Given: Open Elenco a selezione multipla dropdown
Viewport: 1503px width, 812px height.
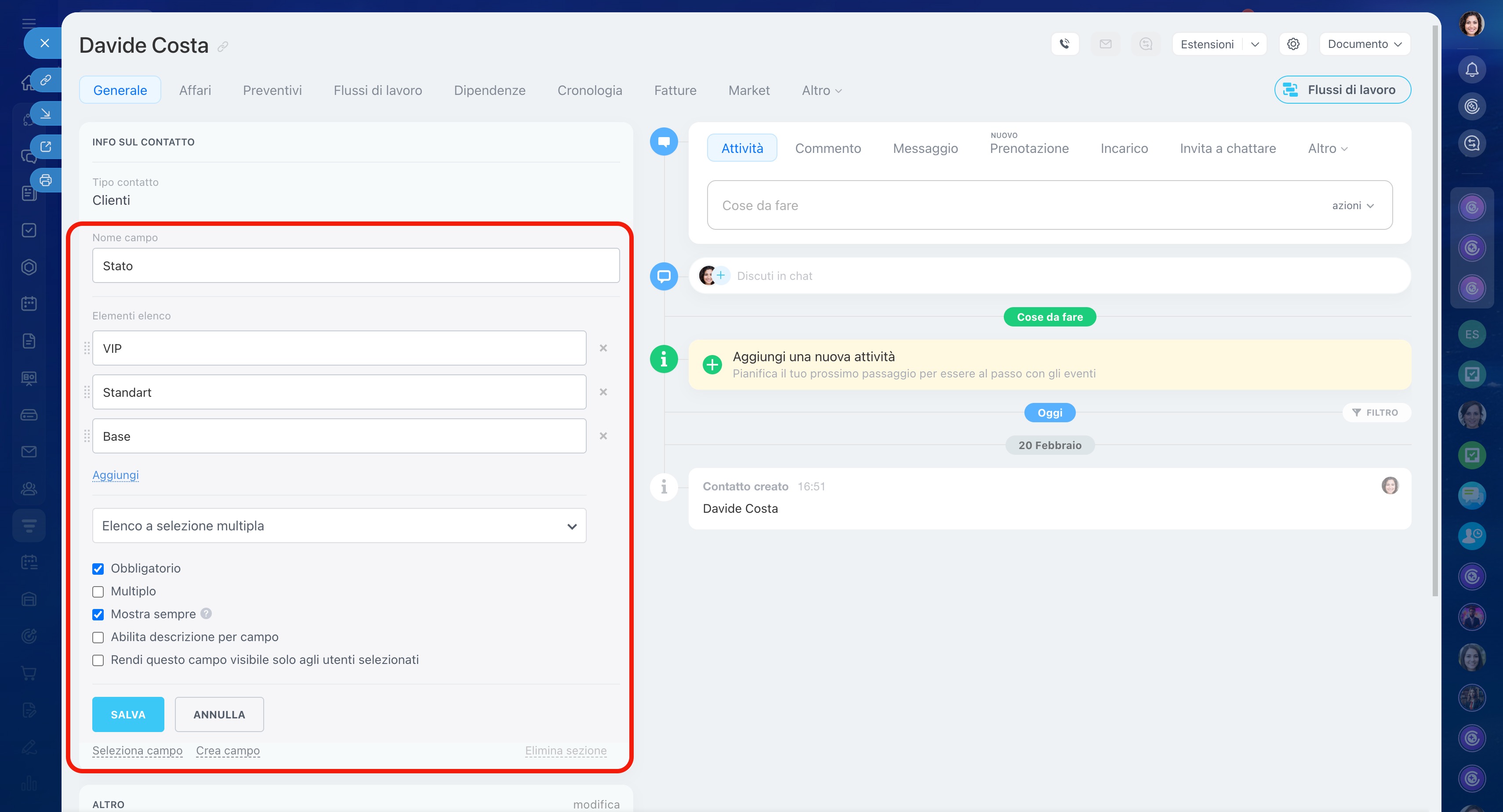Looking at the screenshot, I should click(x=339, y=526).
